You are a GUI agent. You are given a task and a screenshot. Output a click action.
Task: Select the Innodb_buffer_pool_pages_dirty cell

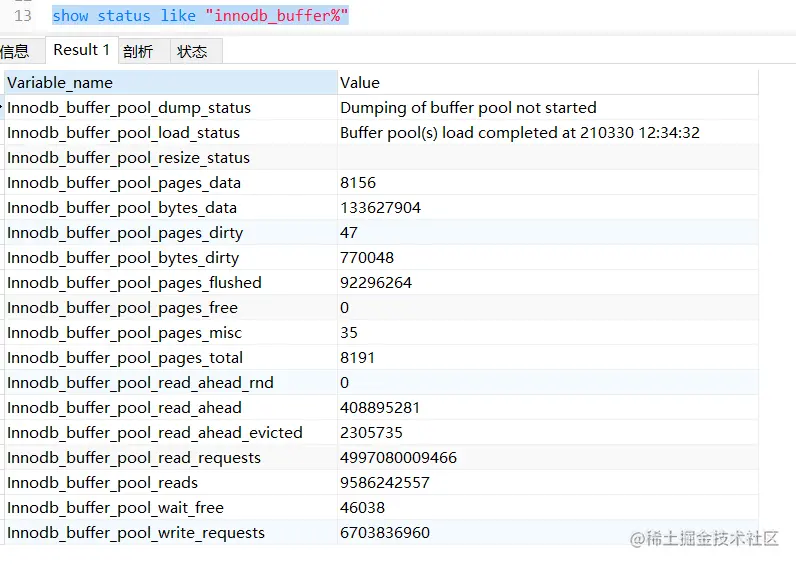click(171, 232)
